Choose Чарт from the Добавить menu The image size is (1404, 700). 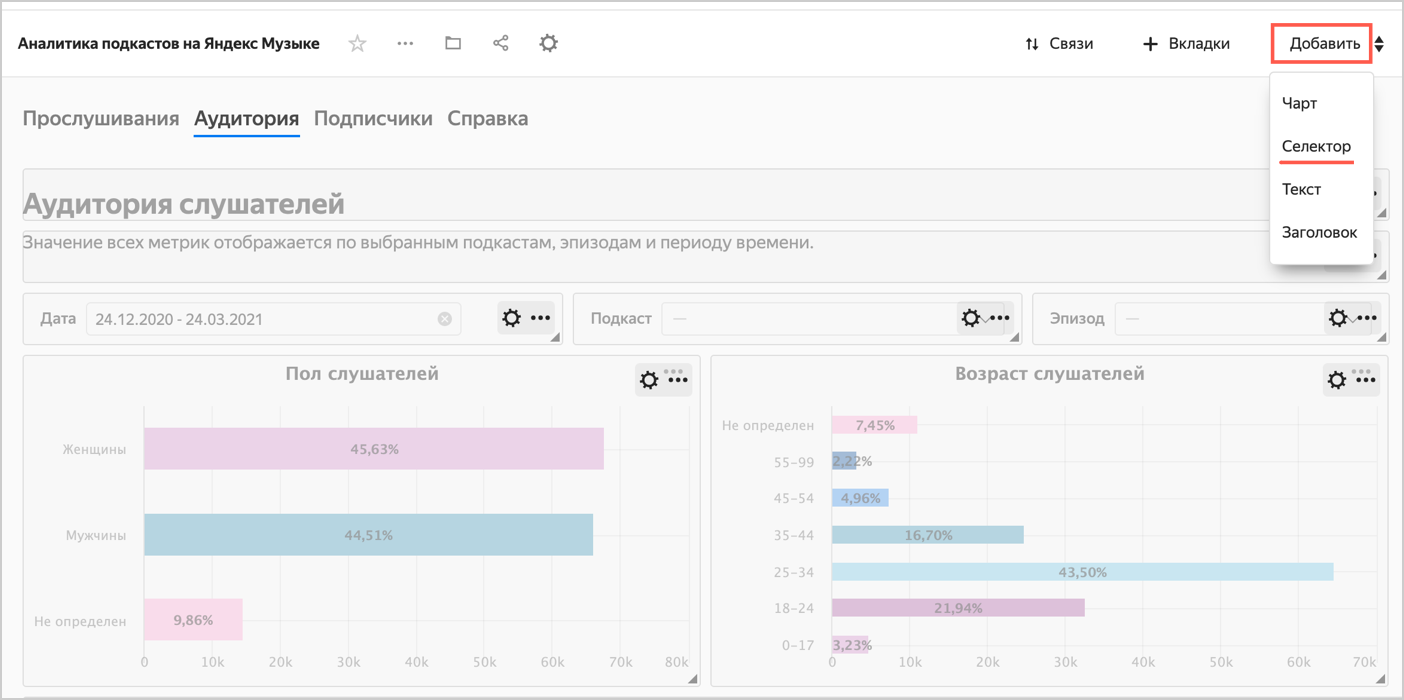point(1299,104)
